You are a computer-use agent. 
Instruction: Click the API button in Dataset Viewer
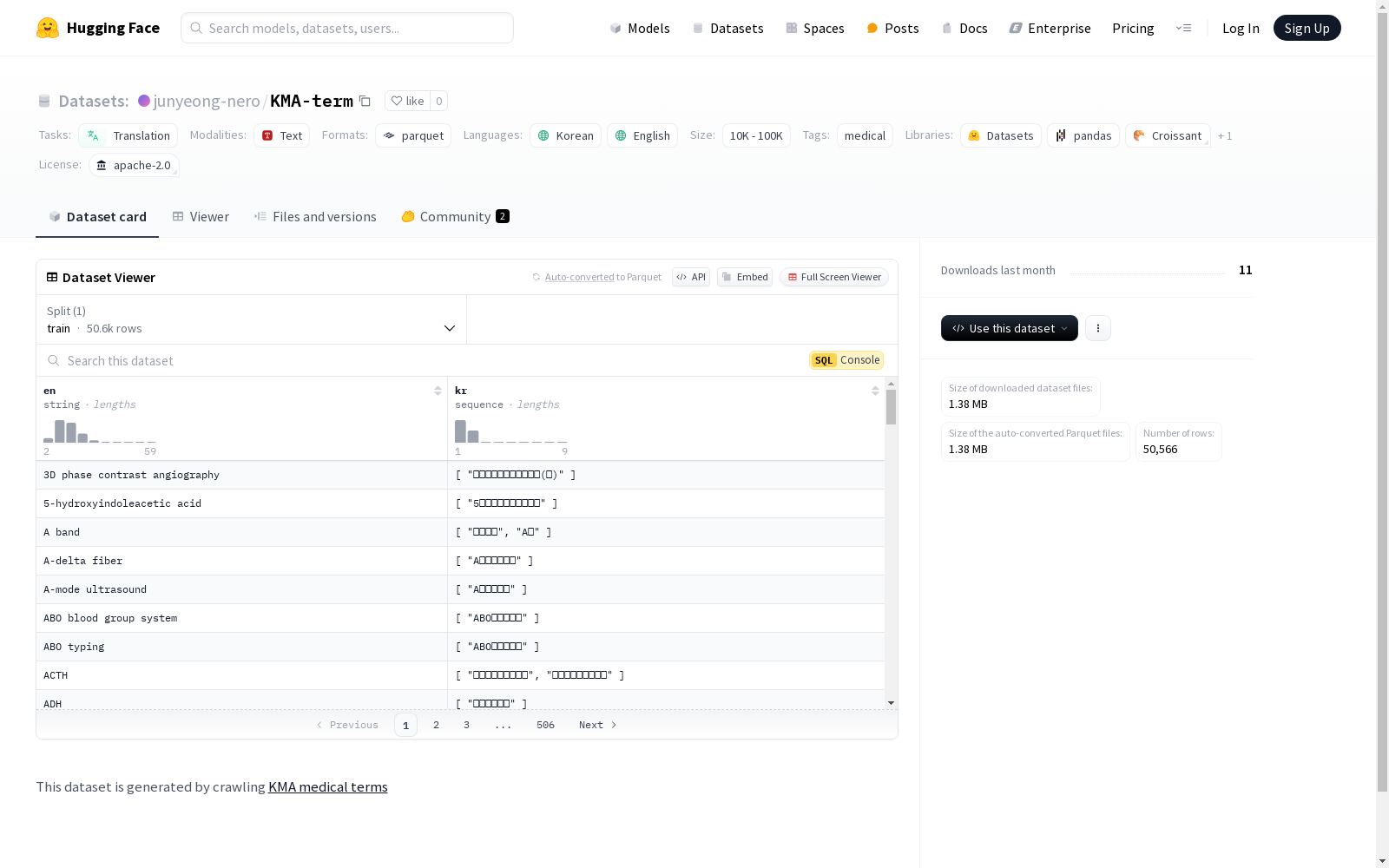[x=691, y=277]
